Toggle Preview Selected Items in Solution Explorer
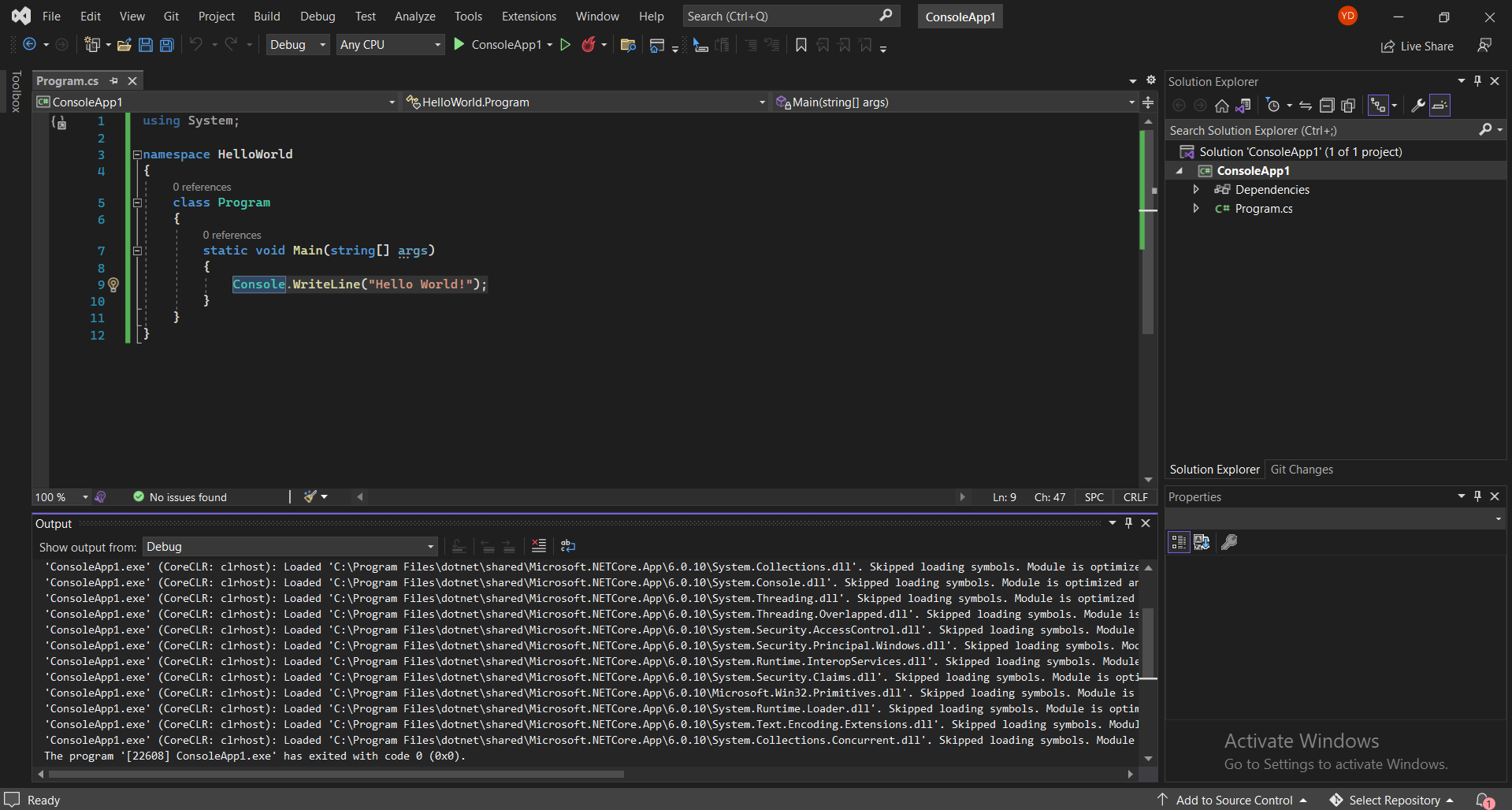Screen dimensions: 1512x810 click(1440, 106)
